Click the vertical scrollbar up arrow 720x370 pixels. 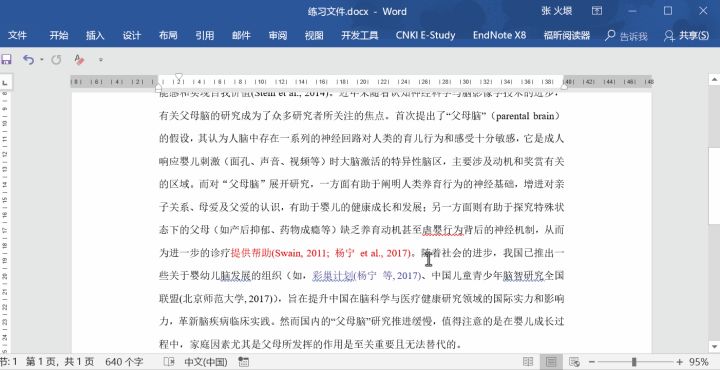(714, 79)
